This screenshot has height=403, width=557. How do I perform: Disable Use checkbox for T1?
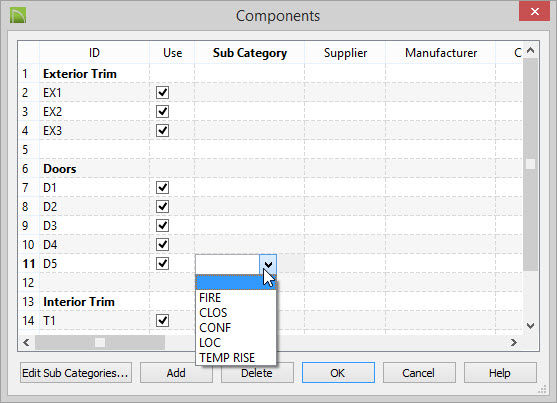pos(162,321)
